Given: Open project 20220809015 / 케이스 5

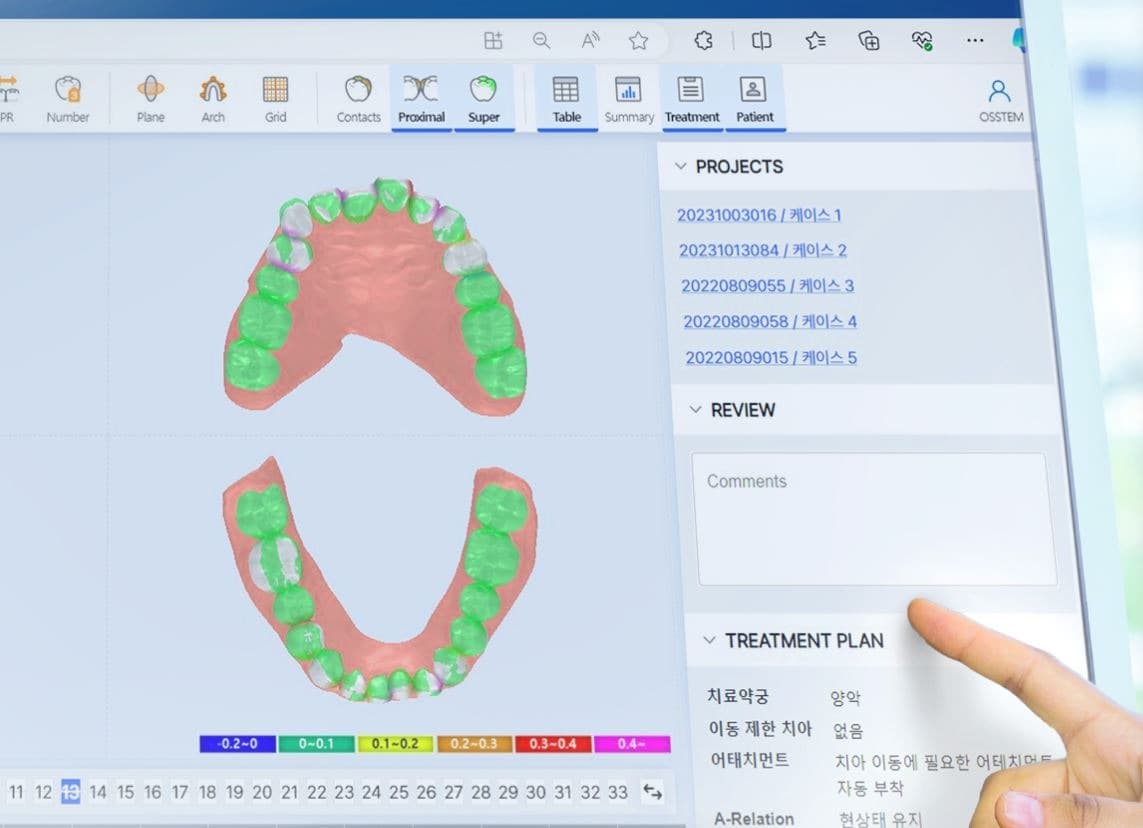Looking at the screenshot, I should tap(771, 357).
